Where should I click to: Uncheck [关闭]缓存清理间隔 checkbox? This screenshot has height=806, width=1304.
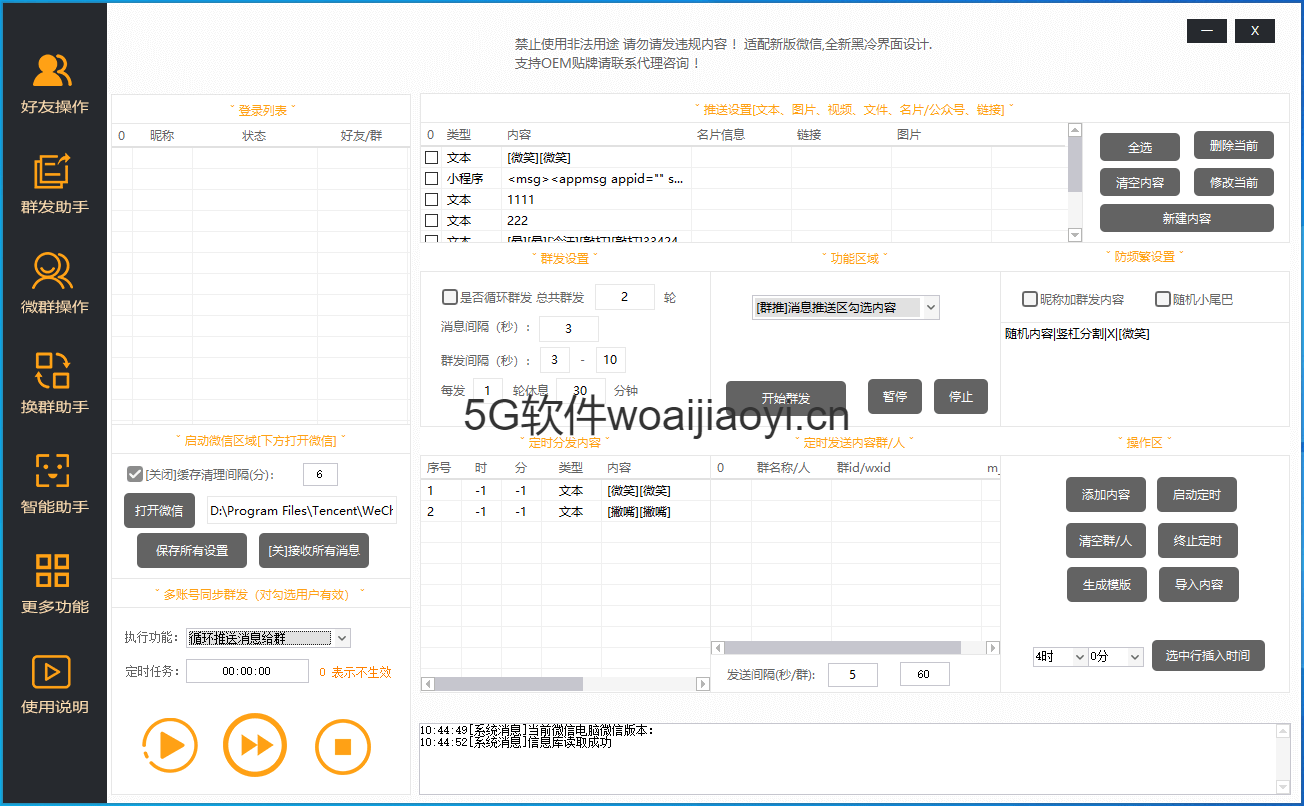click(134, 475)
